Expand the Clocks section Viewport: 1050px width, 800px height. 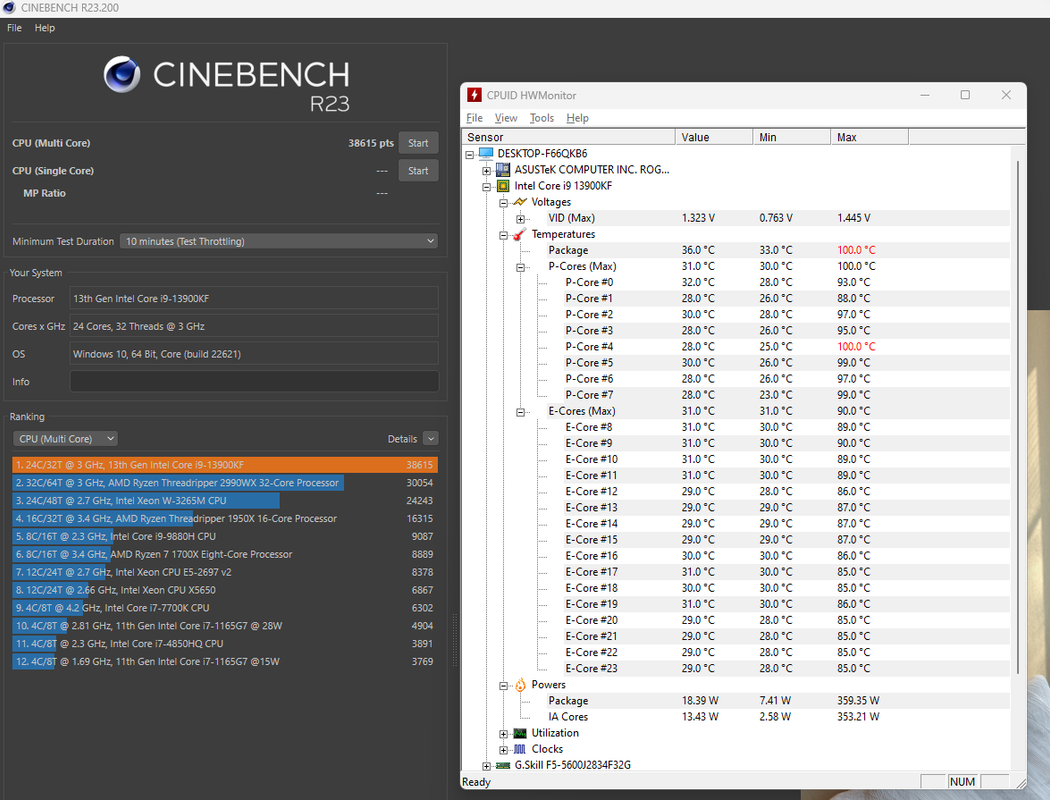click(x=504, y=750)
